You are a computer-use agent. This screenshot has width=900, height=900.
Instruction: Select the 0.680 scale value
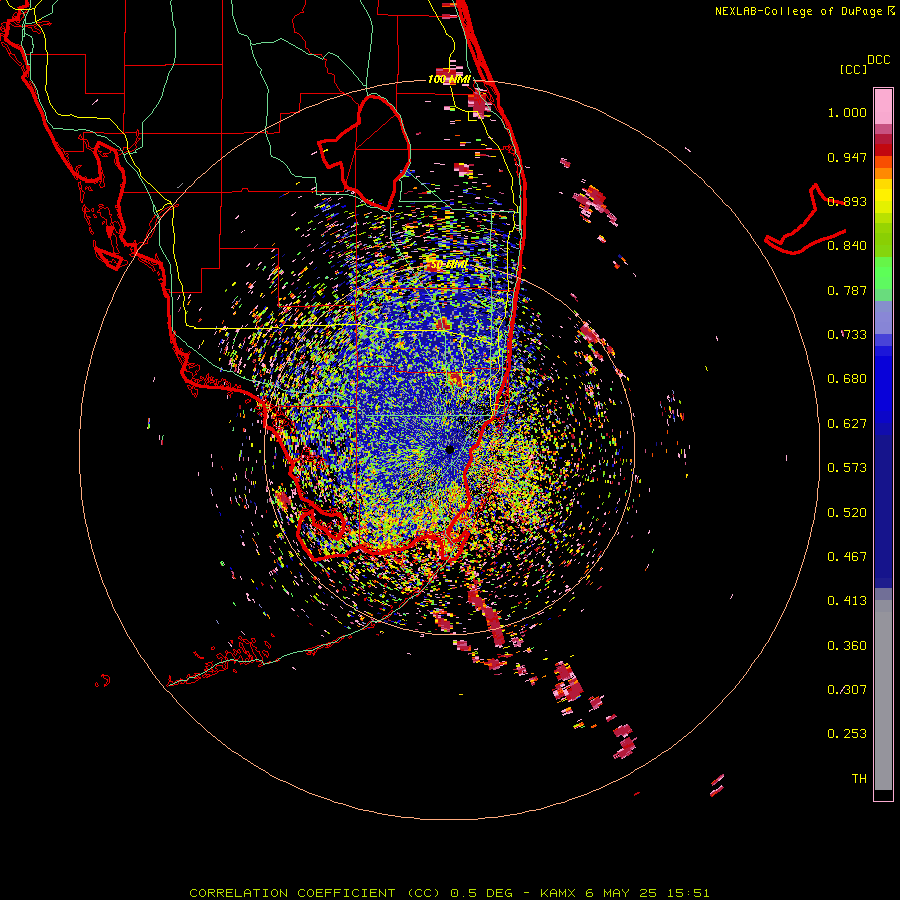(x=847, y=379)
